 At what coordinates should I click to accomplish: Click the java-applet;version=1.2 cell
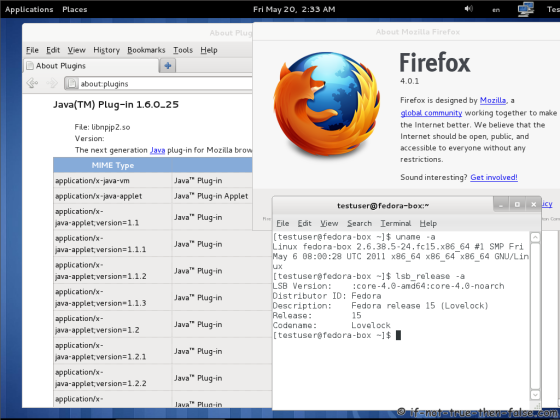113,324
